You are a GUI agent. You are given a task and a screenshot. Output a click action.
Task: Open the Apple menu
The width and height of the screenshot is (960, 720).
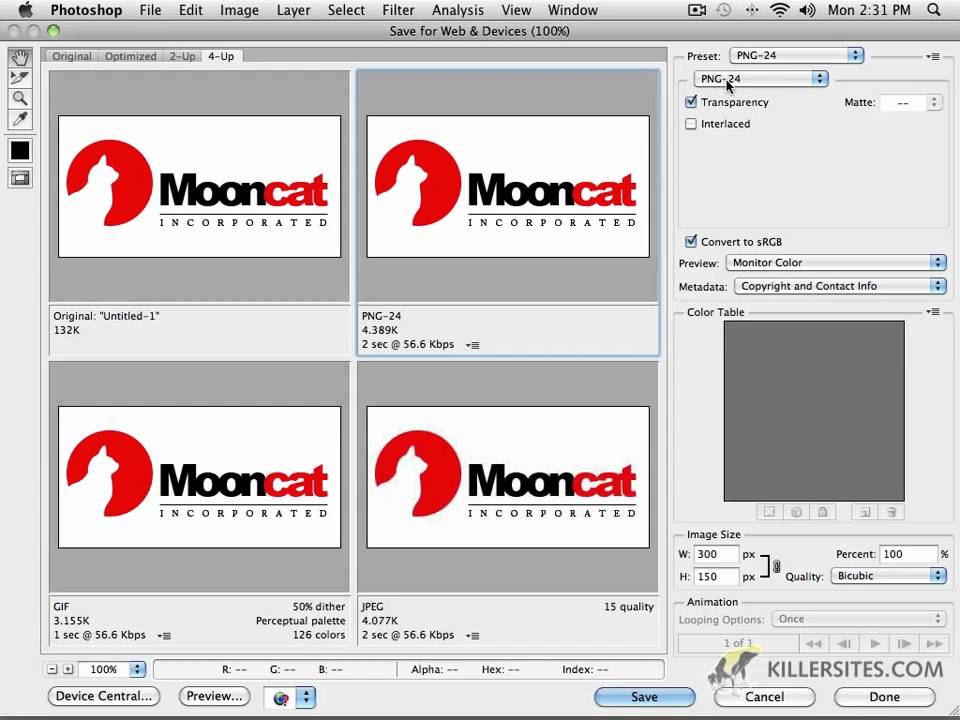(24, 10)
